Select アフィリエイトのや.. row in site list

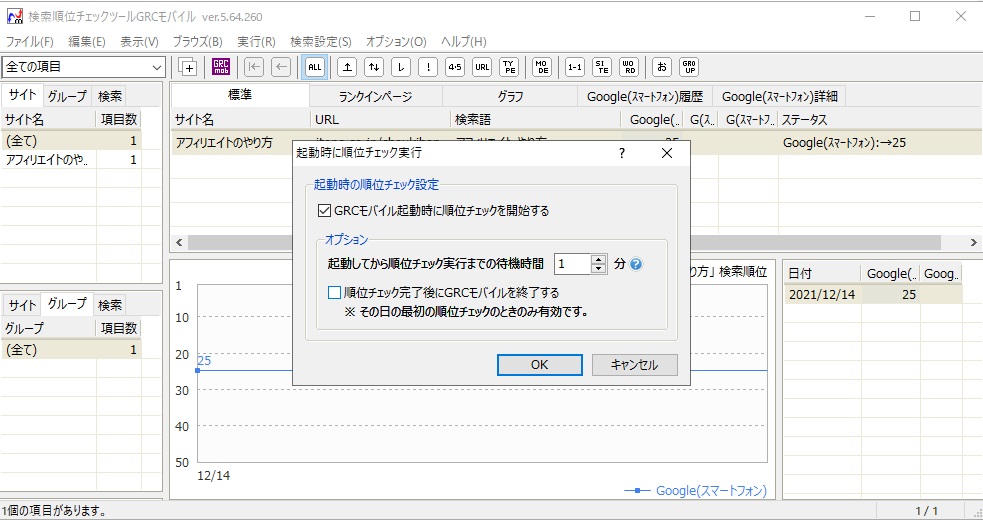[x=71, y=160]
